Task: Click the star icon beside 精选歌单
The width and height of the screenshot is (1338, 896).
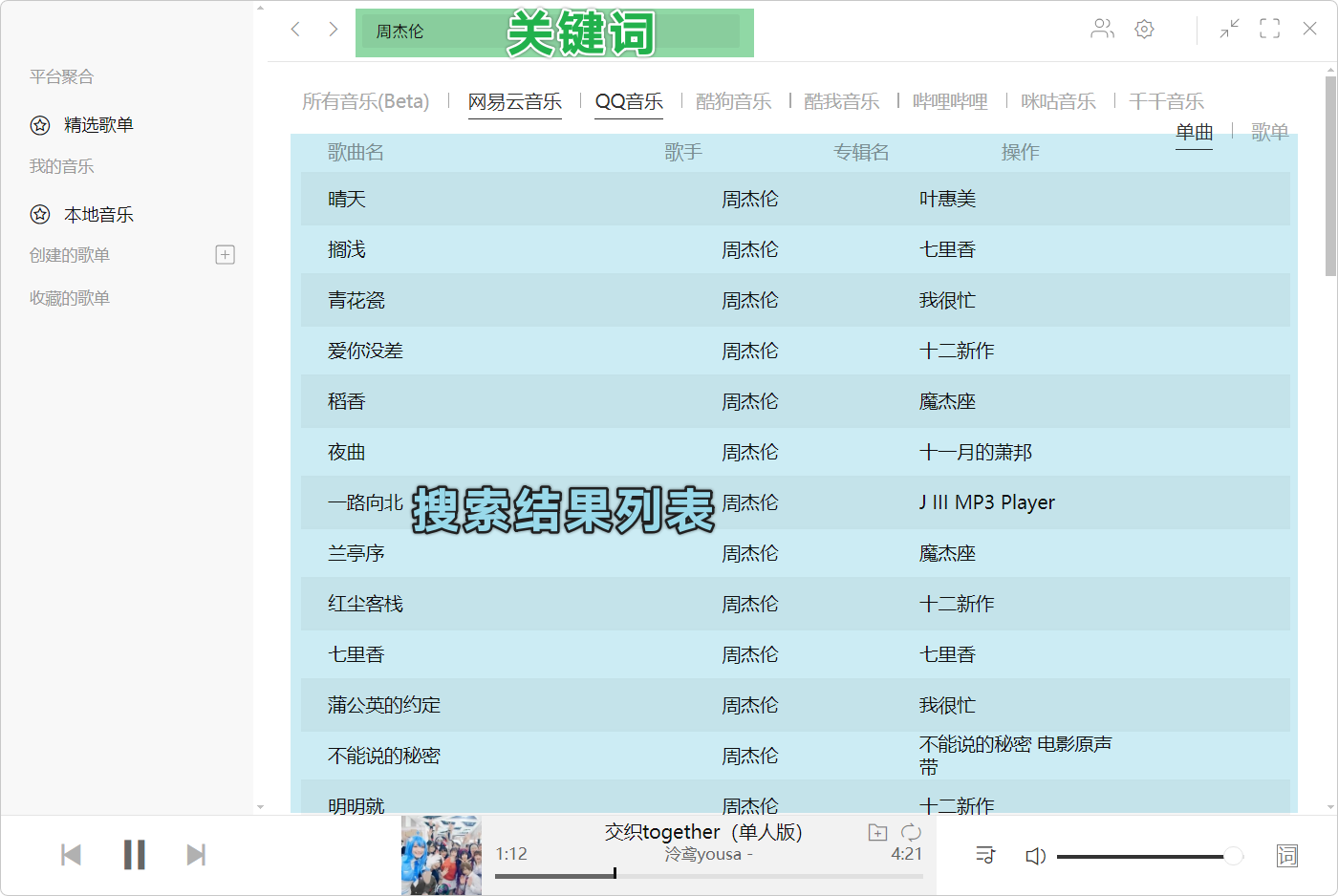Action: point(40,125)
